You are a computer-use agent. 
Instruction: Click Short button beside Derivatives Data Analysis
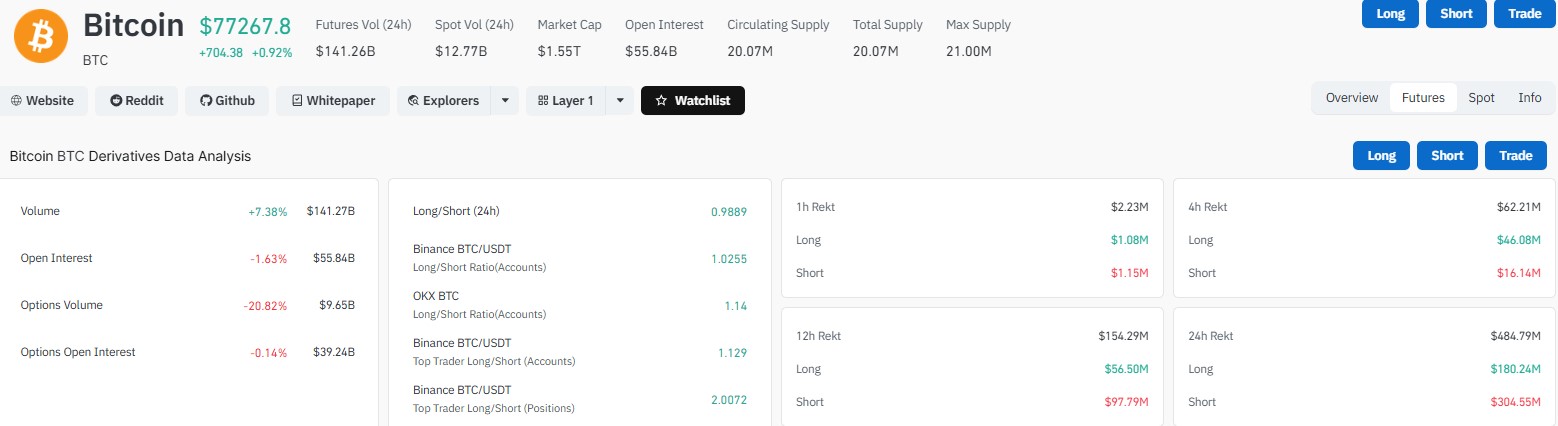click(1447, 156)
